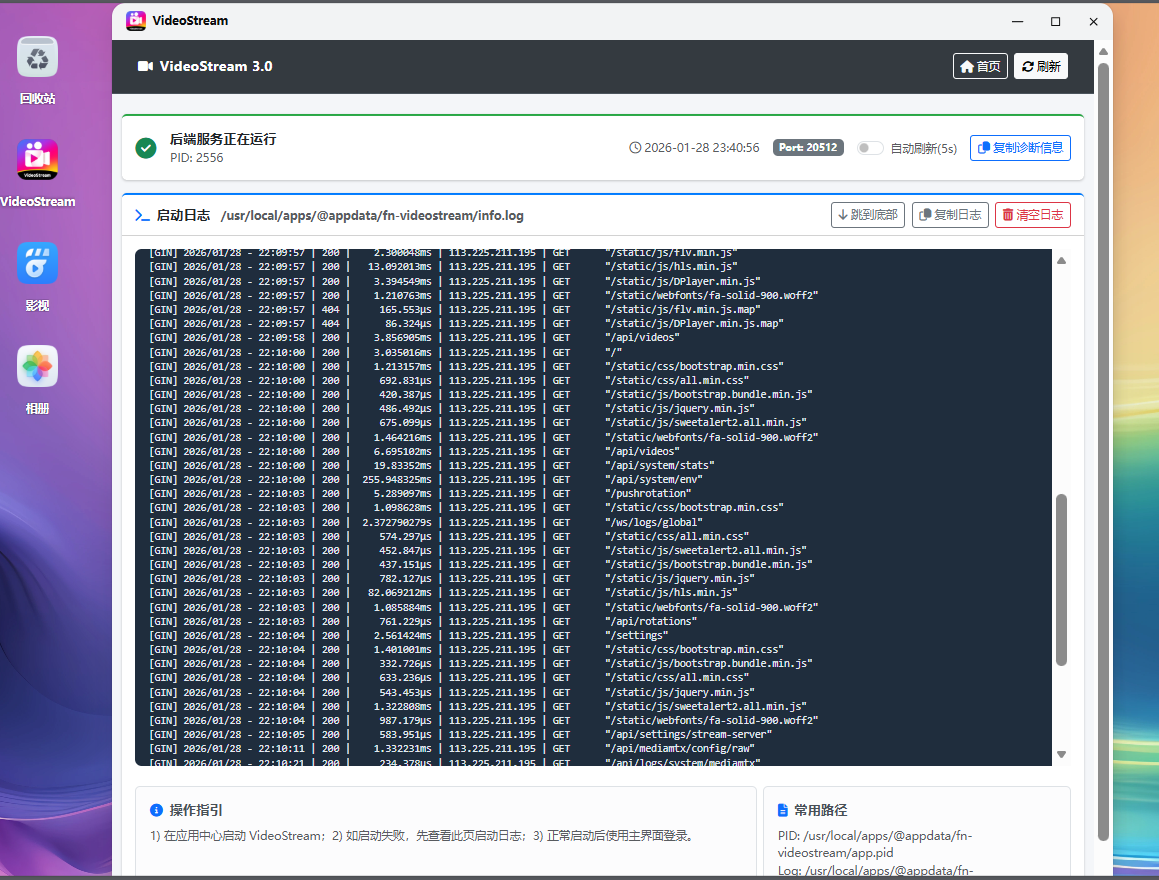Toggle the 自动刷新(5s) auto-refresh switch
1159x880 pixels.
[870, 148]
